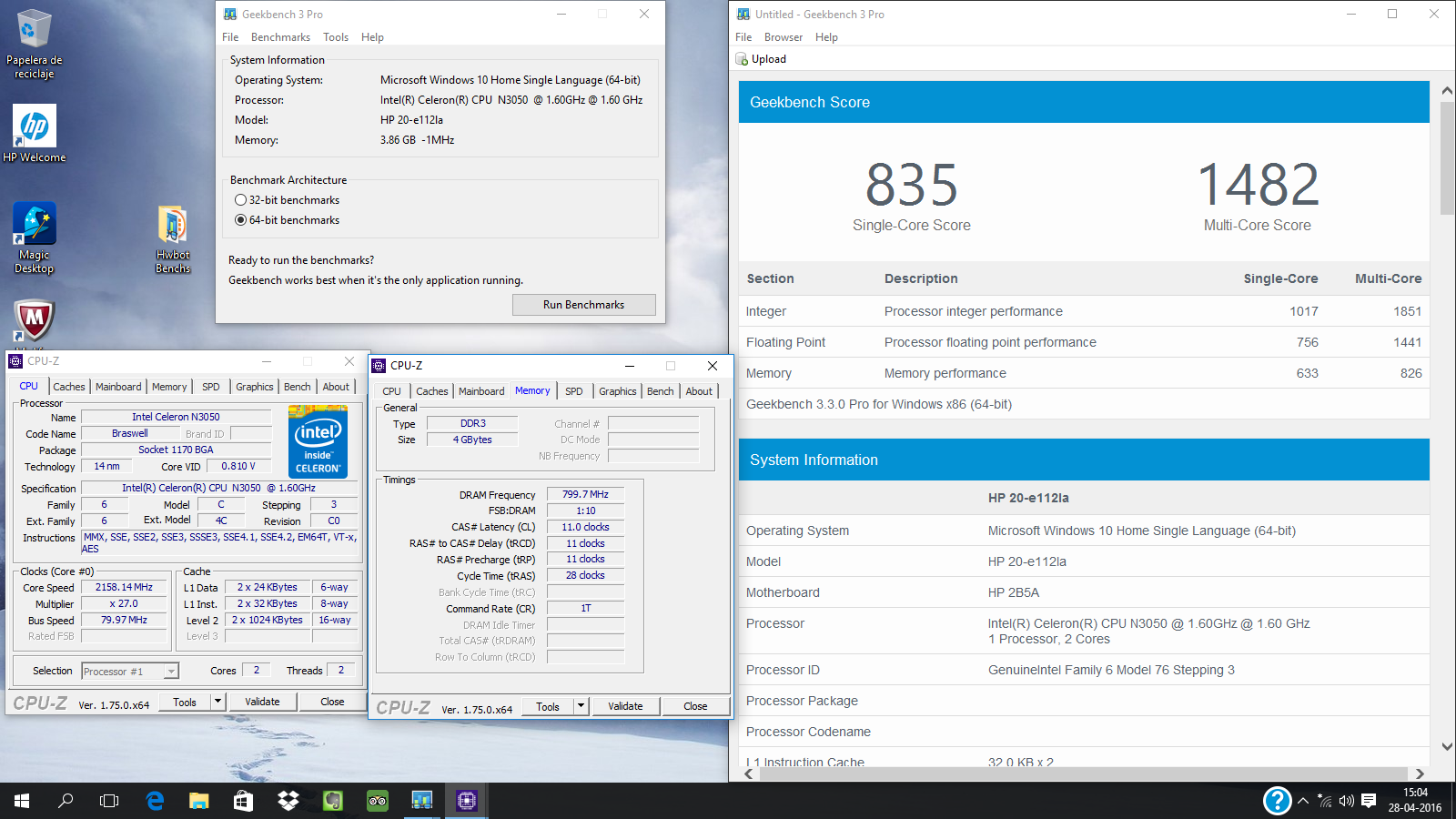Switch to Graphics tab in right CPU-Z
The image size is (1456, 819).
coord(618,391)
